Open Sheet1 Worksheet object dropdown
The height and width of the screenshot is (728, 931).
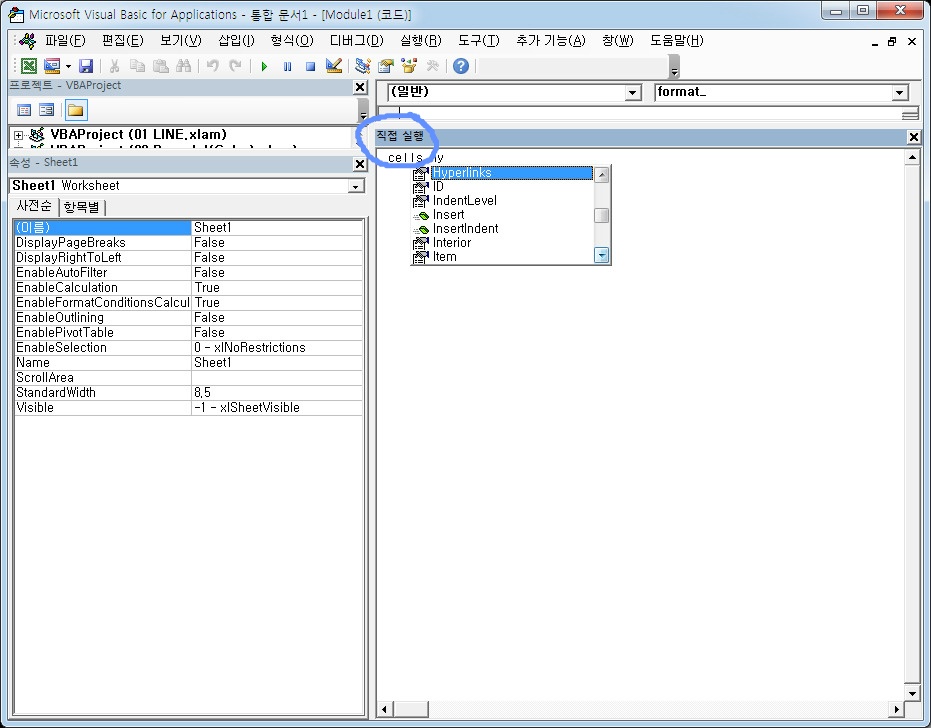pyautogui.click(x=356, y=186)
